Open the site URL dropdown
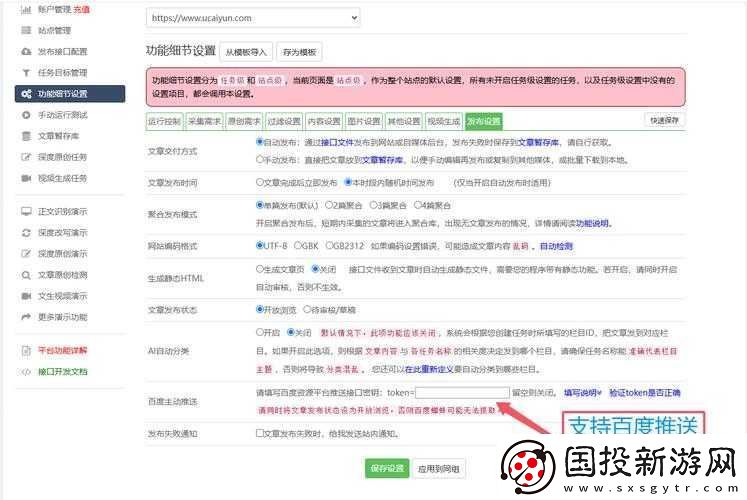747x500 pixels. (253, 18)
